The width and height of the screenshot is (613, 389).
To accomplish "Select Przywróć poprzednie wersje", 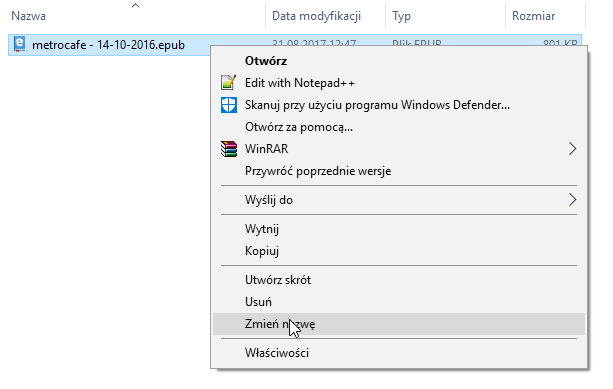I will point(399,171).
